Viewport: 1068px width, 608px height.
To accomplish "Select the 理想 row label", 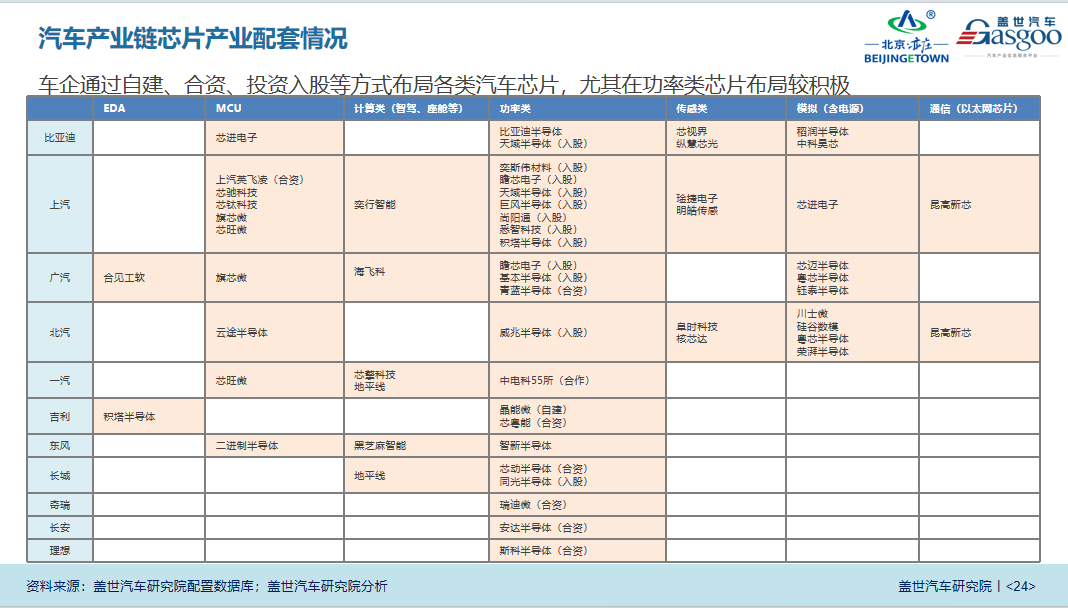I will (60, 550).
